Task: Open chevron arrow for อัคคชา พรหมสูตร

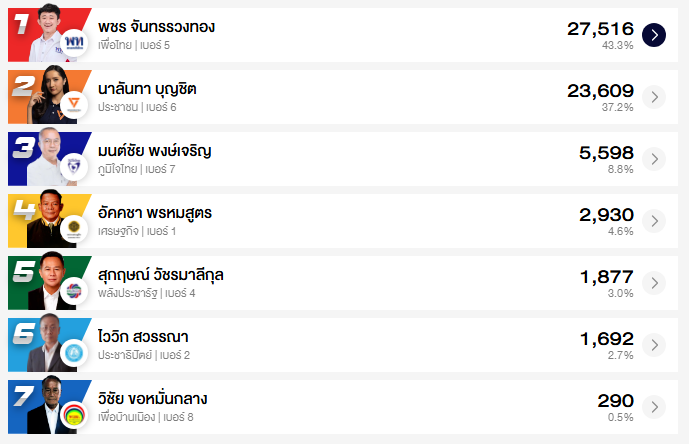Action: tap(653, 221)
